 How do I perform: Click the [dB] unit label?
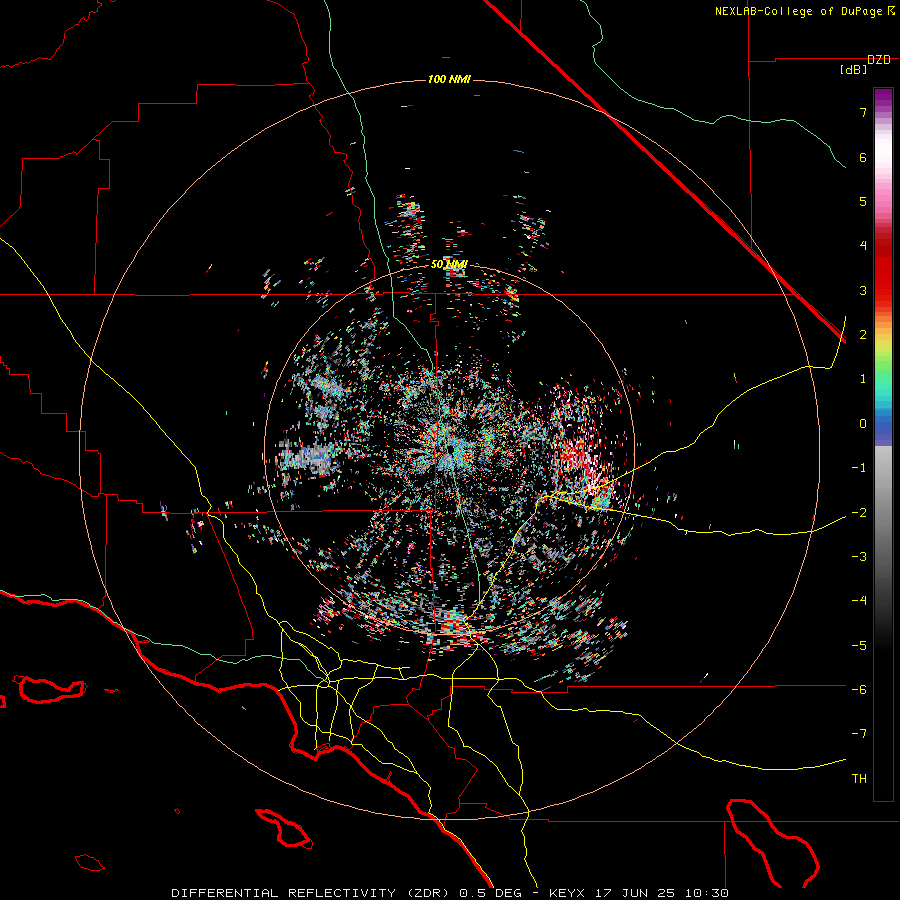tap(854, 69)
